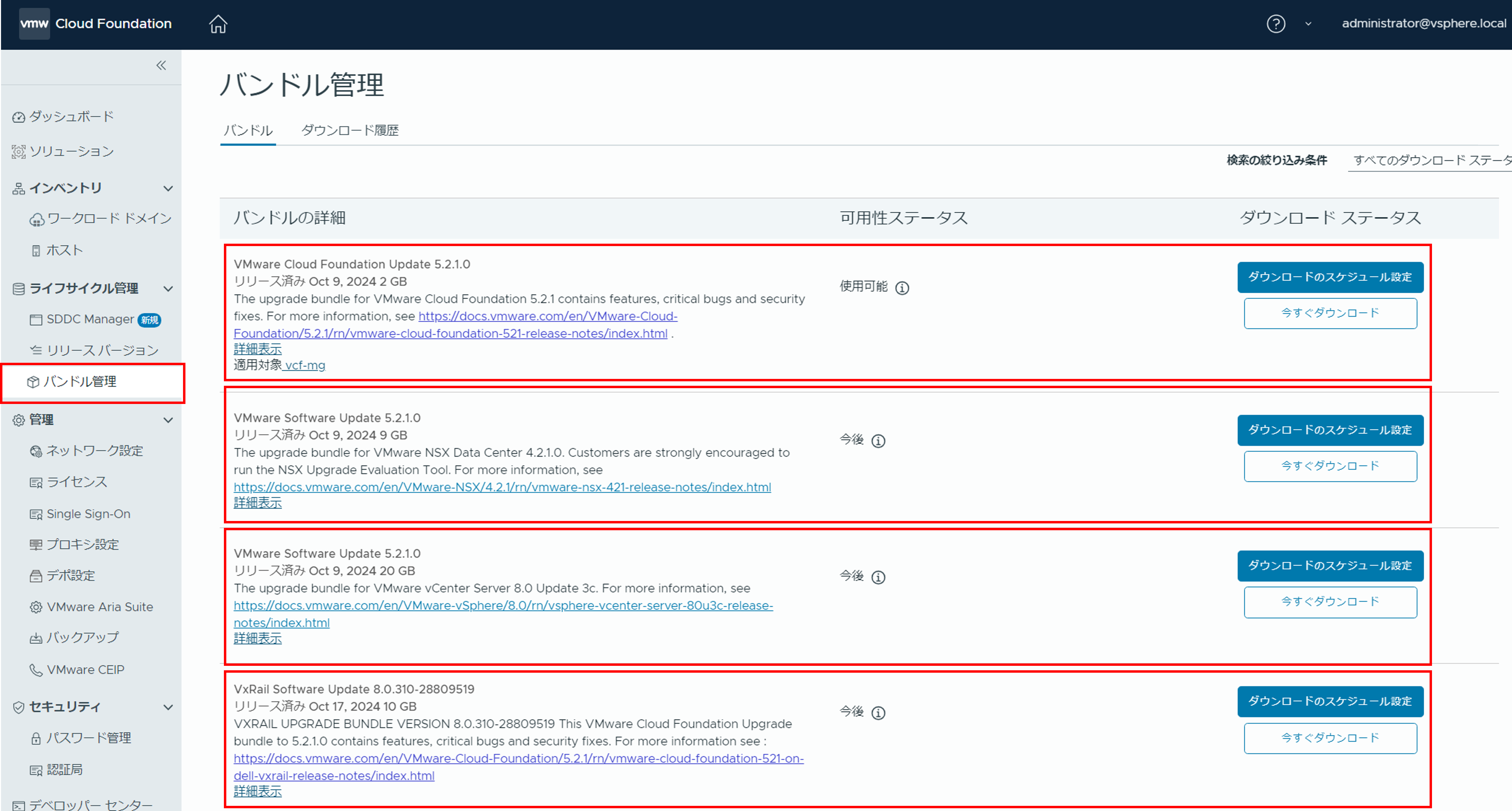
Task: Click the VMware CEIP phone icon
Action: 36,670
